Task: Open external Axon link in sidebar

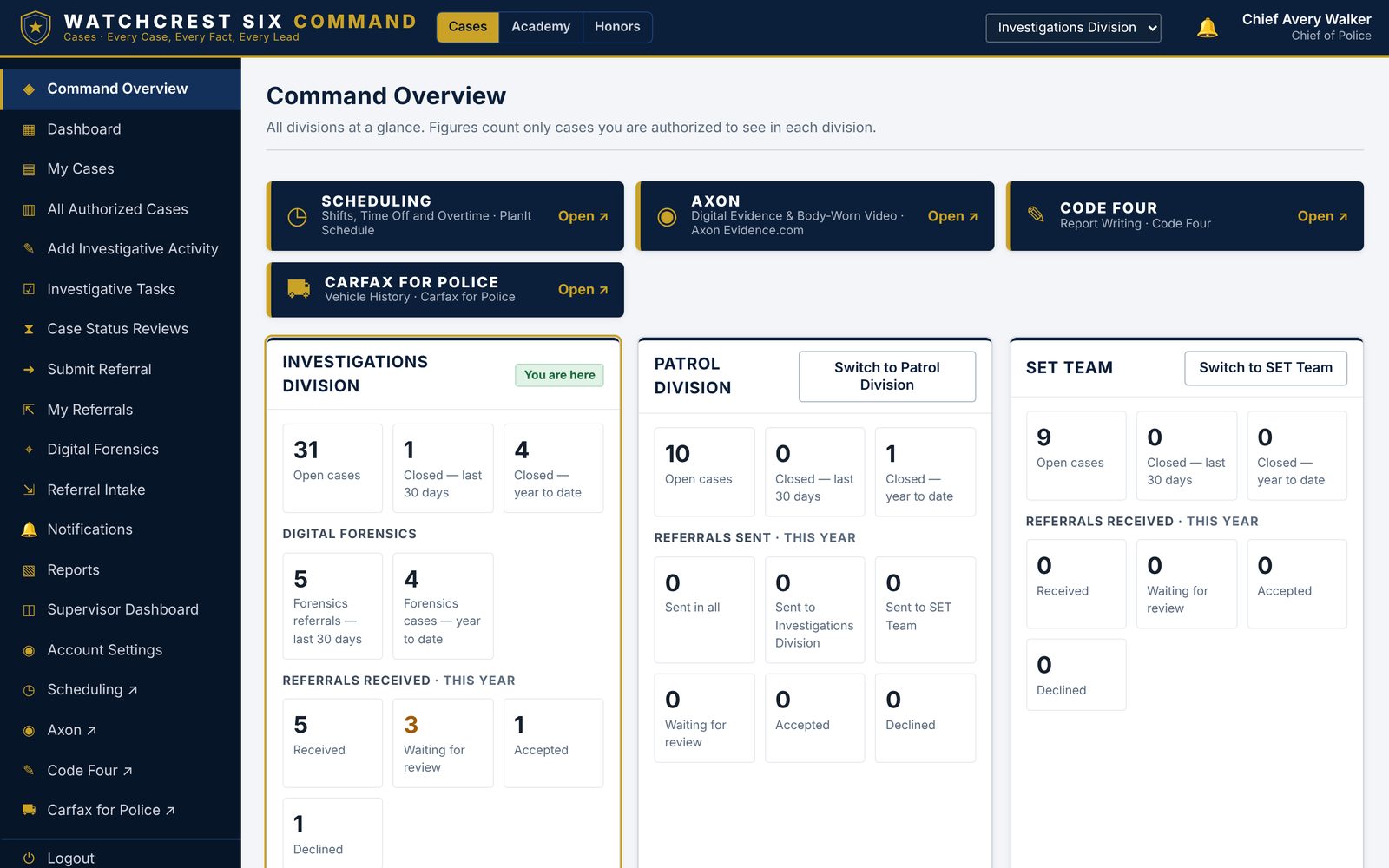Action: [x=121, y=730]
